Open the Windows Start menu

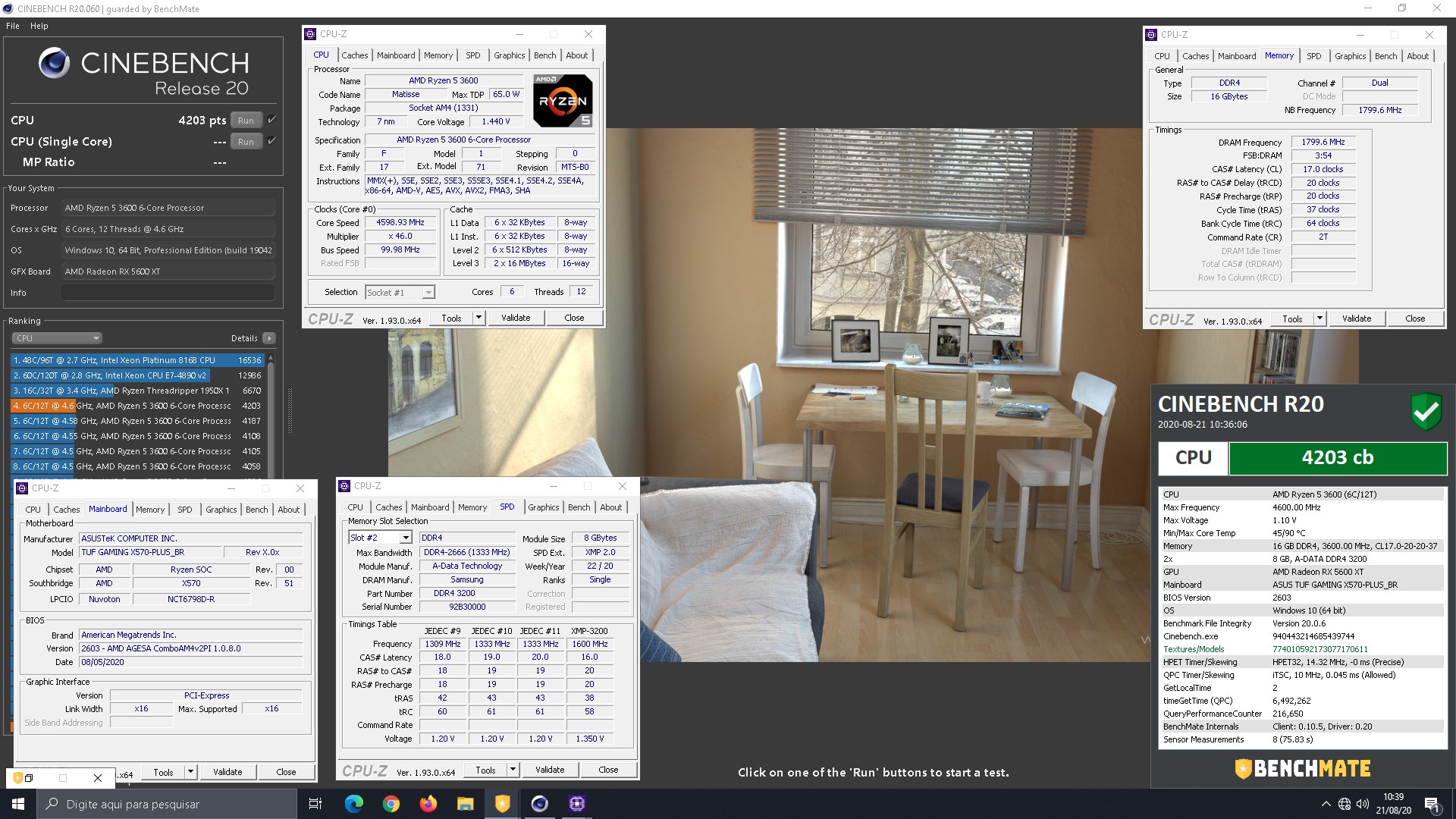click(18, 804)
